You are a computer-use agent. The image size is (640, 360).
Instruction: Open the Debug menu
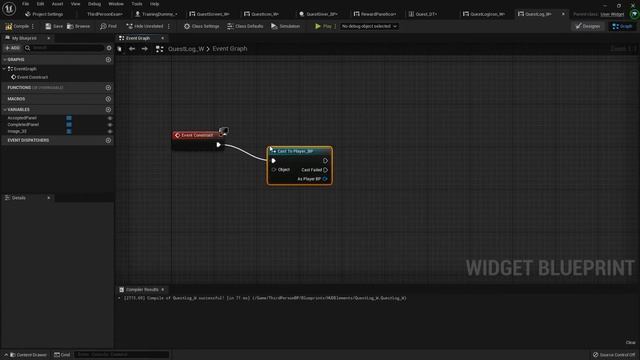pos(94,4)
